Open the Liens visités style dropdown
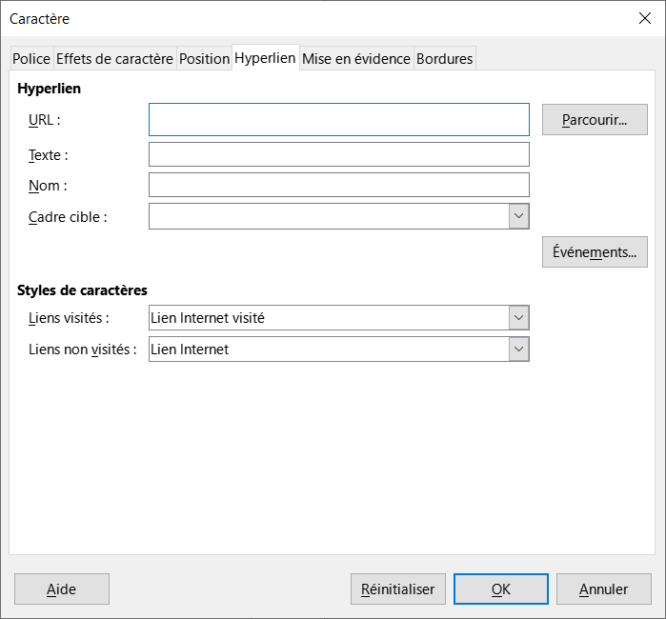Screen dimensions: 666x619 tap(339, 318)
